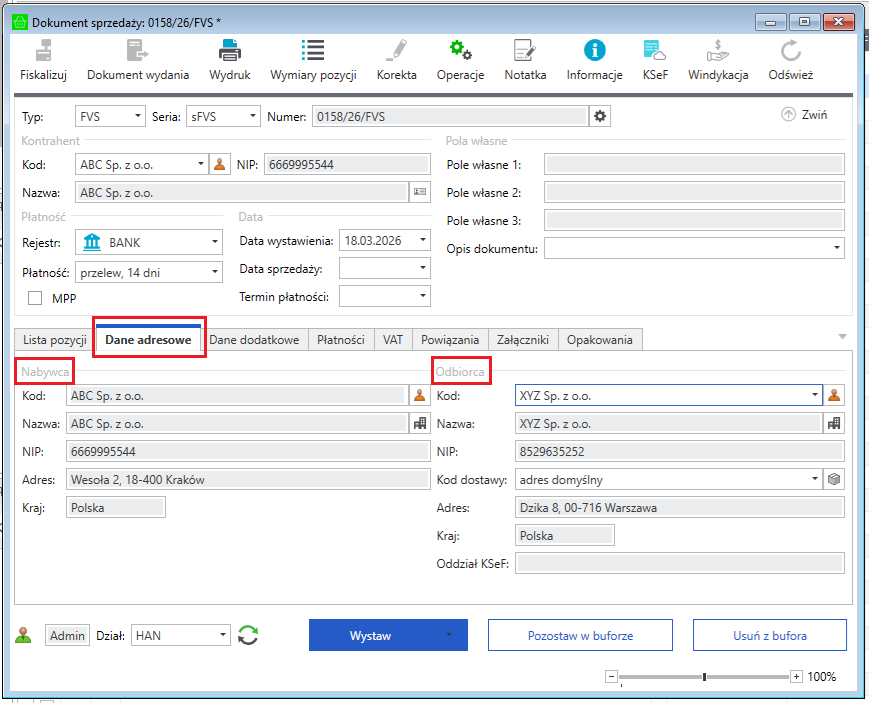
Task: Click the green refresh arrows next to Dział
Action: [249, 635]
